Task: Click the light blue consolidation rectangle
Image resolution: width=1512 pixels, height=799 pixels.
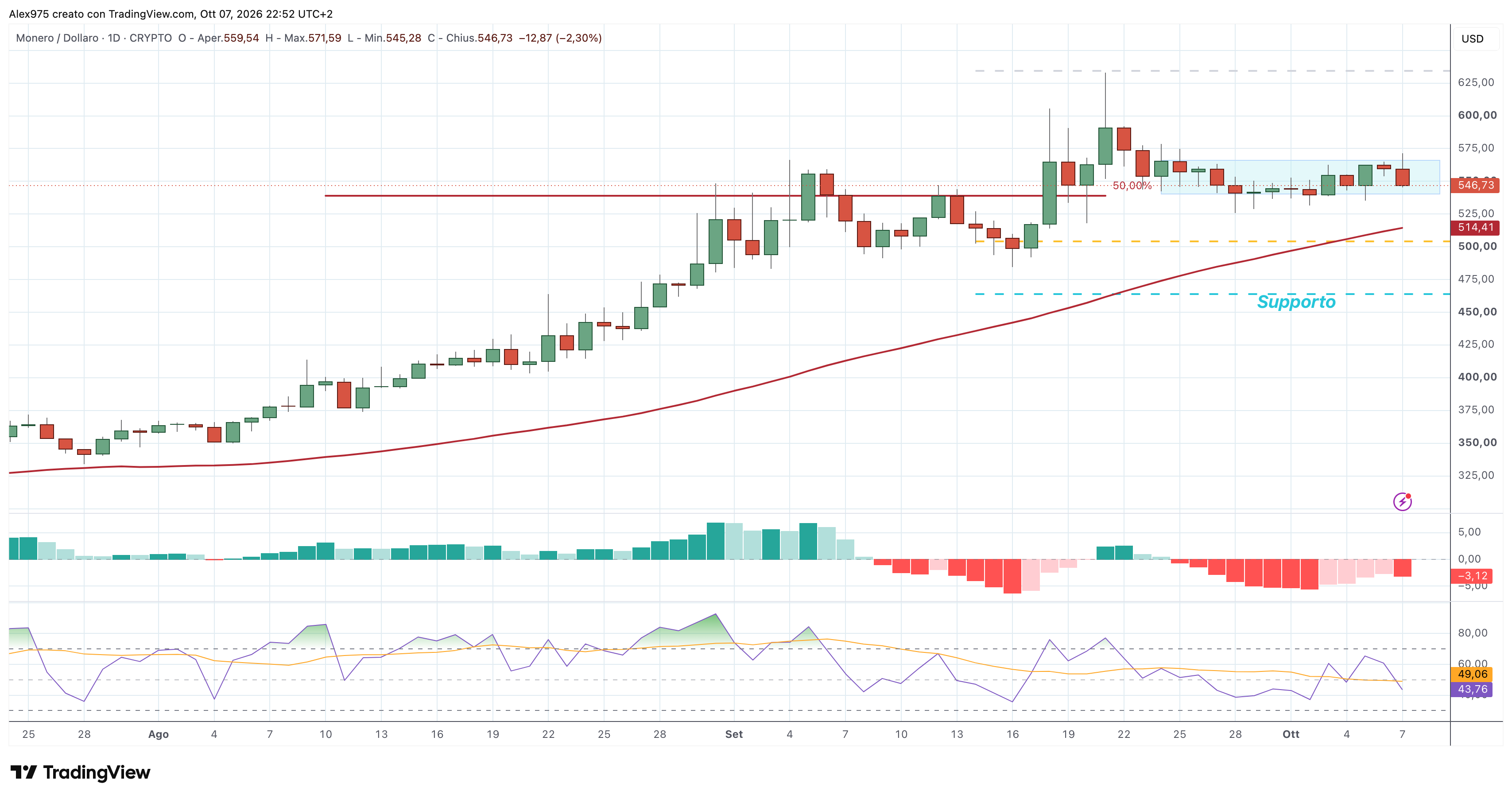Action: pyautogui.click(x=1300, y=177)
